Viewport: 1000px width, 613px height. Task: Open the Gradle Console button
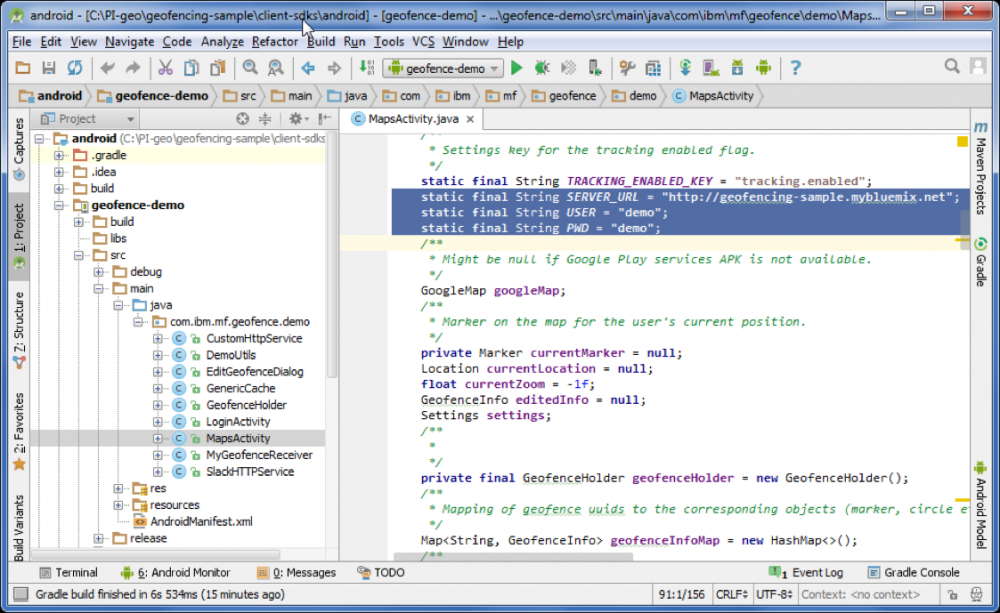pyautogui.click(x=913, y=573)
